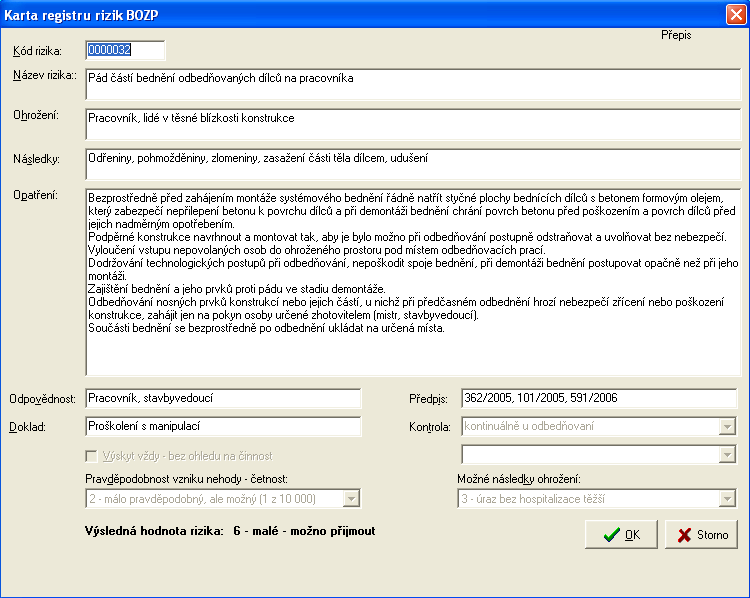
Task: Click the Kód rizika input field
Action: point(125,50)
